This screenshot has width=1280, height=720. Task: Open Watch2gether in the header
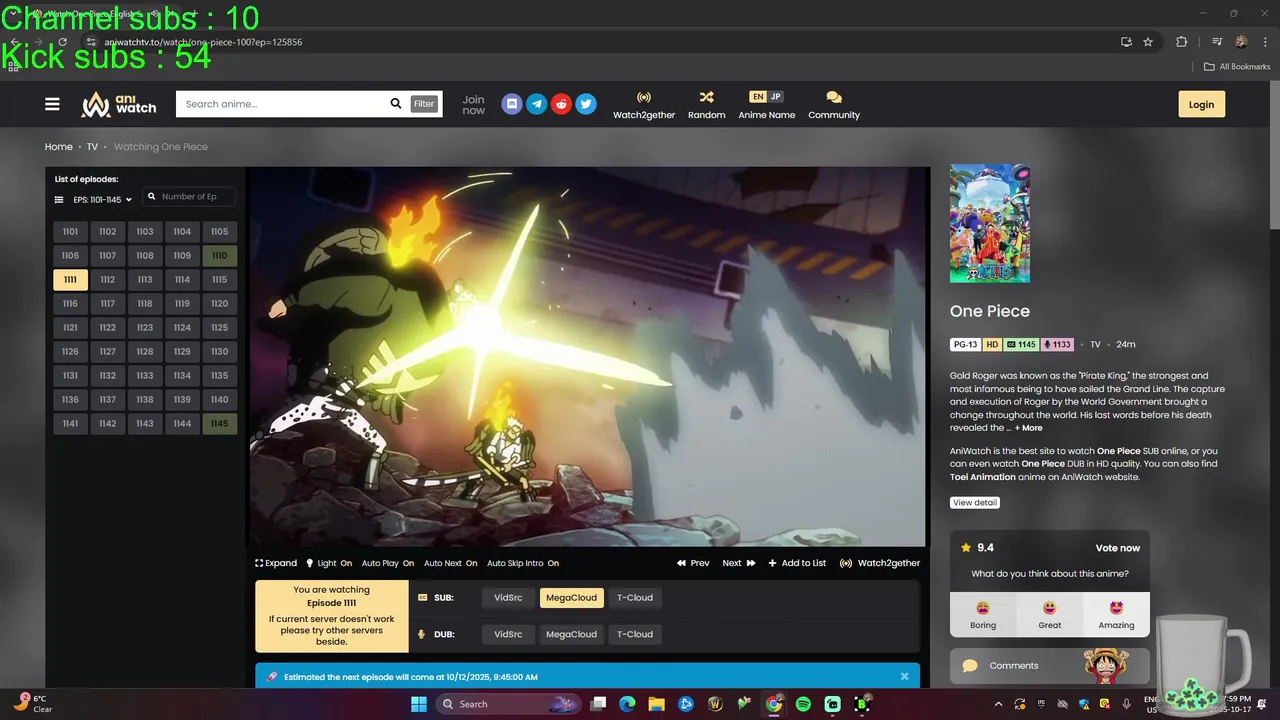coord(644,105)
